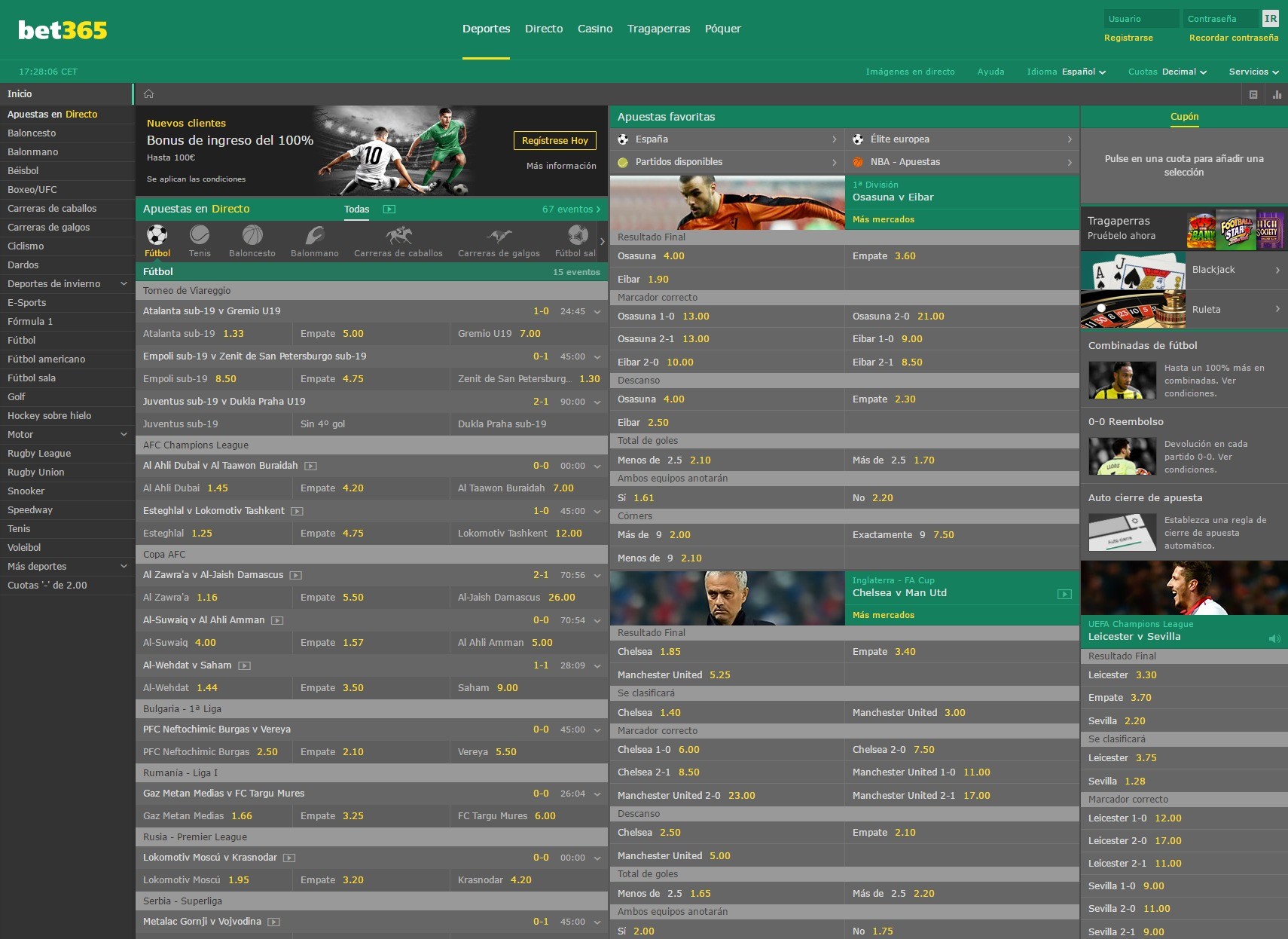The width and height of the screenshot is (1288, 939).
Task: Open the Casino tab
Action: click(x=595, y=29)
